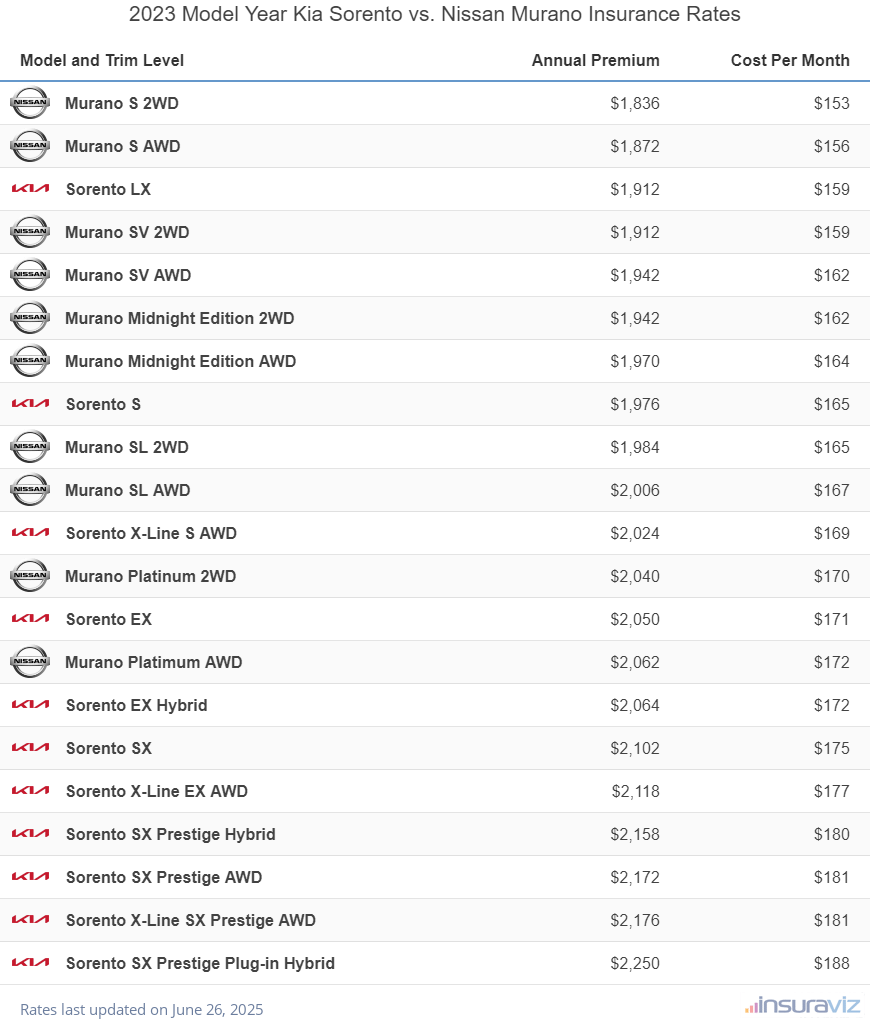Select the Sorento LX model name
Screen dimensions: 870x1025
109,190
